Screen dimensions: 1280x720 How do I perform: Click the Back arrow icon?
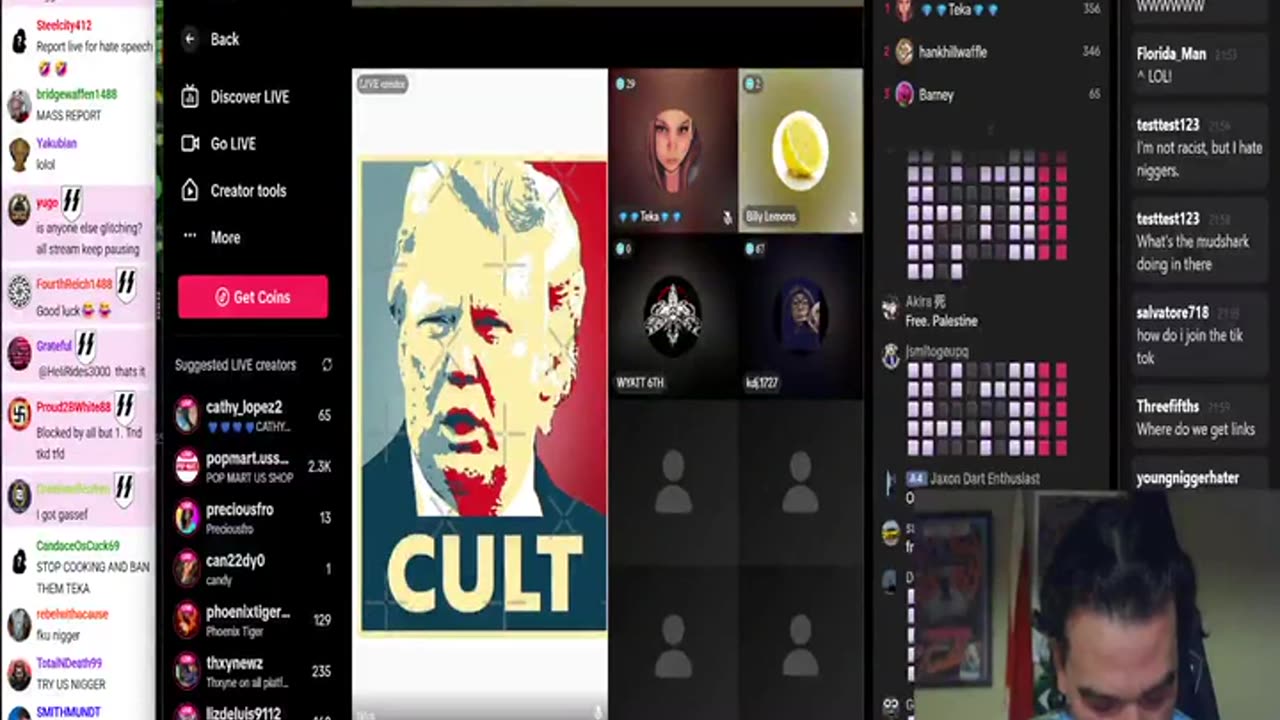190,39
